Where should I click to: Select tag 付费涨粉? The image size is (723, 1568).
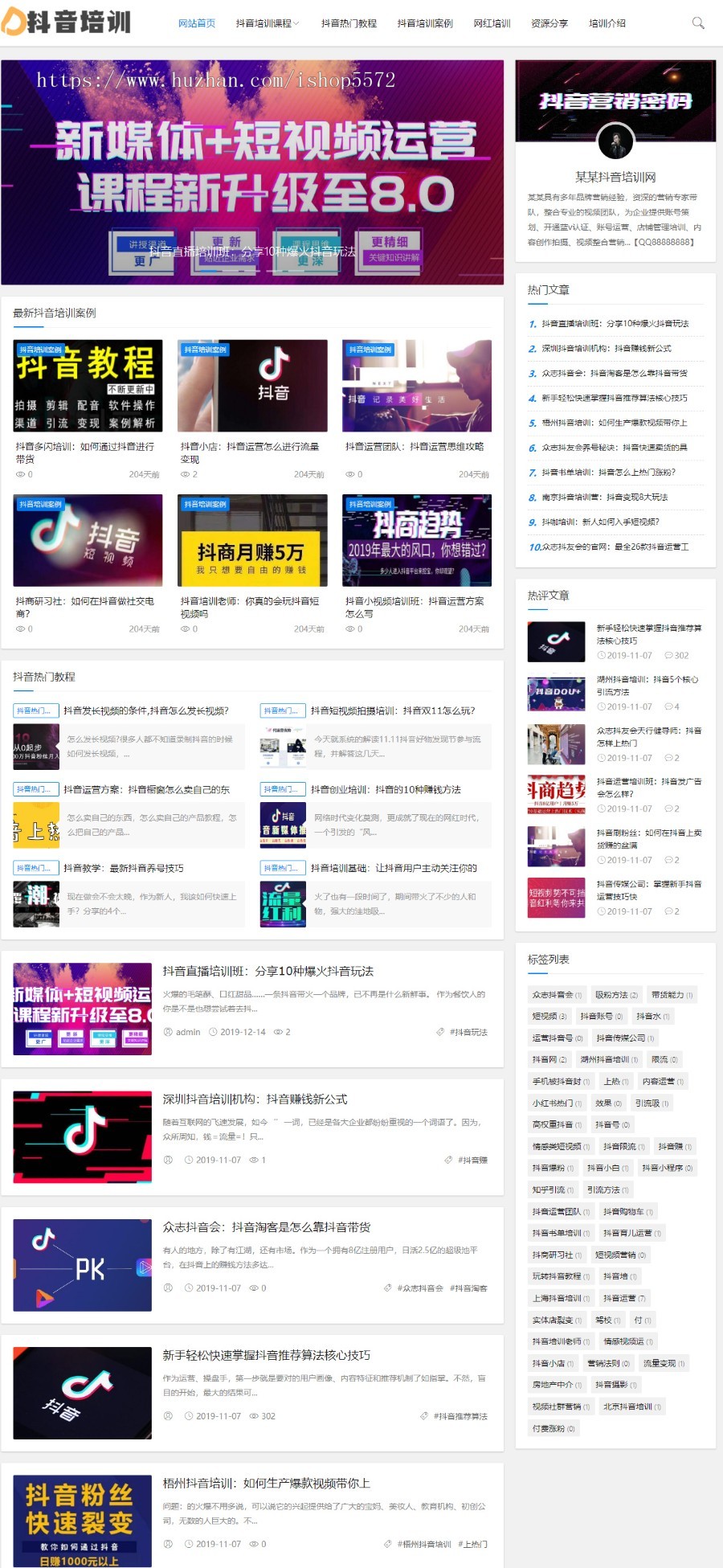[x=553, y=1428]
